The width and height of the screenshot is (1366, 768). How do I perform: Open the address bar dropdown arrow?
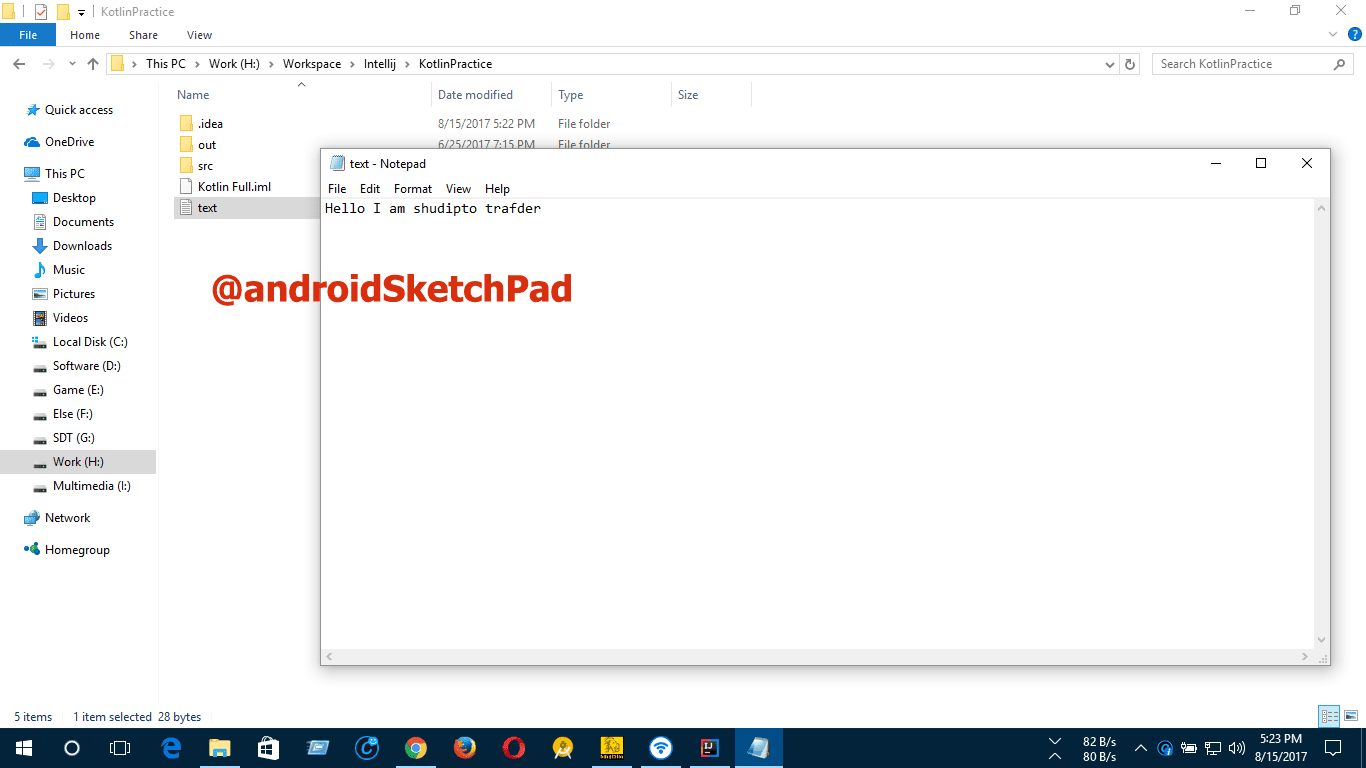(x=1109, y=63)
